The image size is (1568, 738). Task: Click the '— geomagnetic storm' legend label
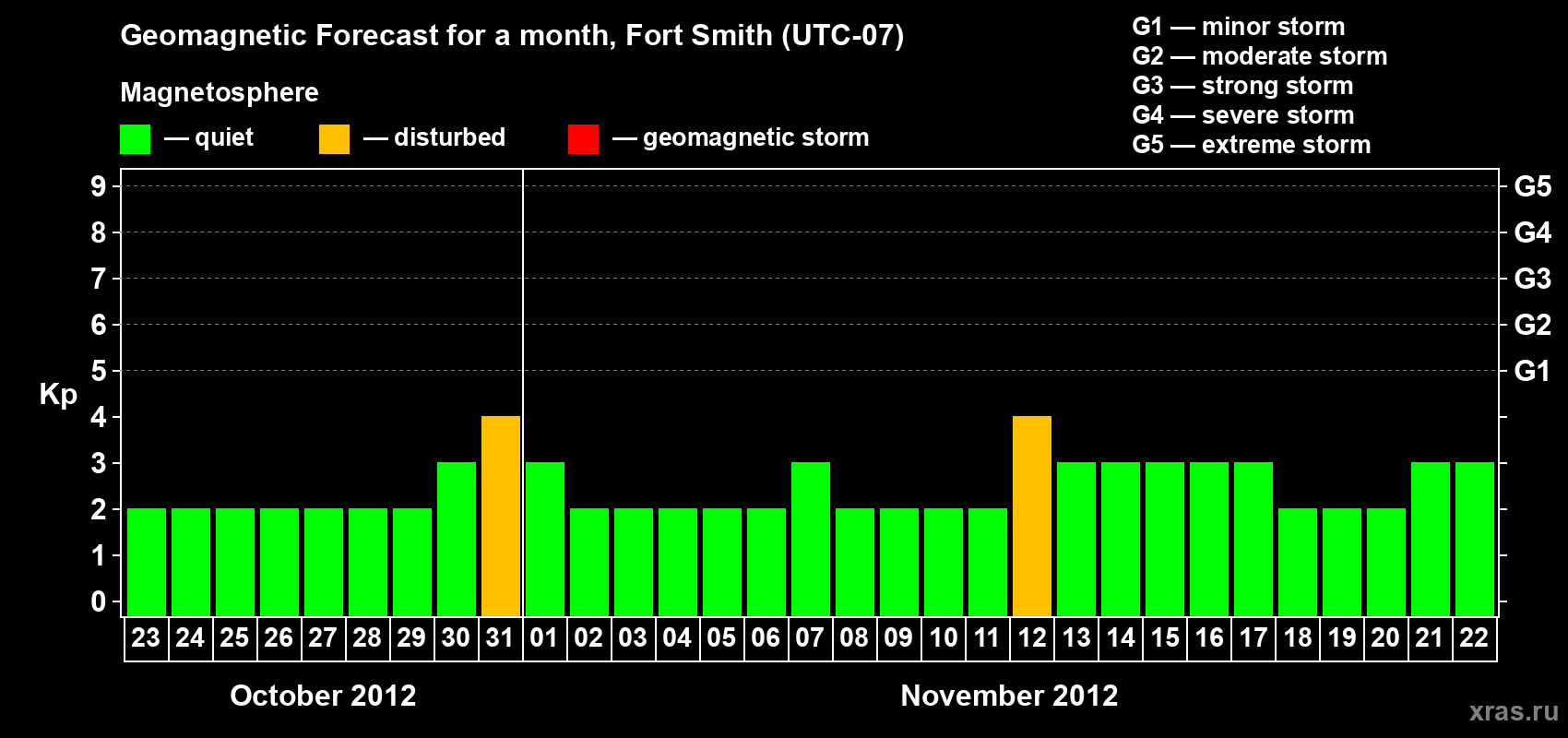pyautogui.click(x=741, y=138)
